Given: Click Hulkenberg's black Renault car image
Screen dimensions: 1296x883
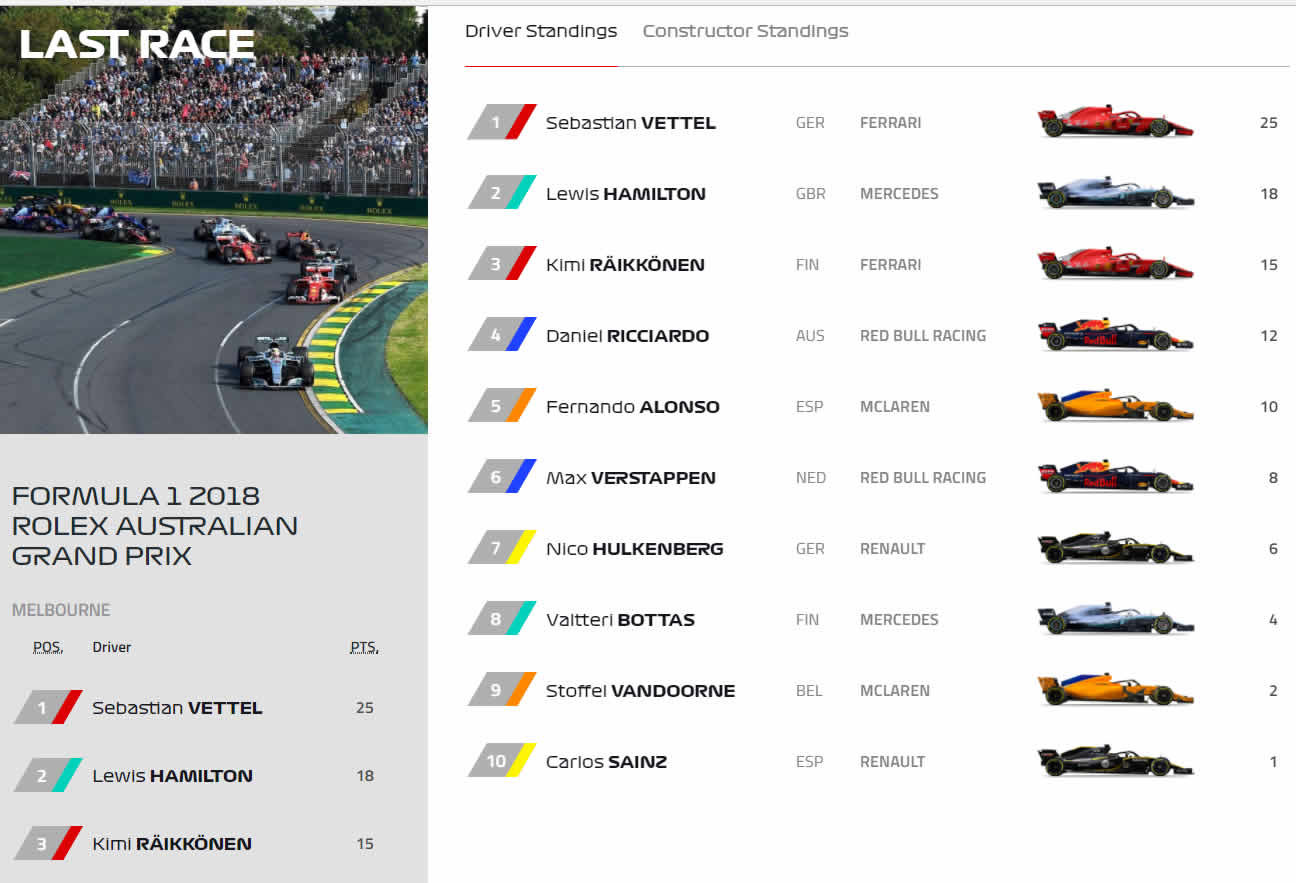Looking at the screenshot, I should click(x=1115, y=549).
